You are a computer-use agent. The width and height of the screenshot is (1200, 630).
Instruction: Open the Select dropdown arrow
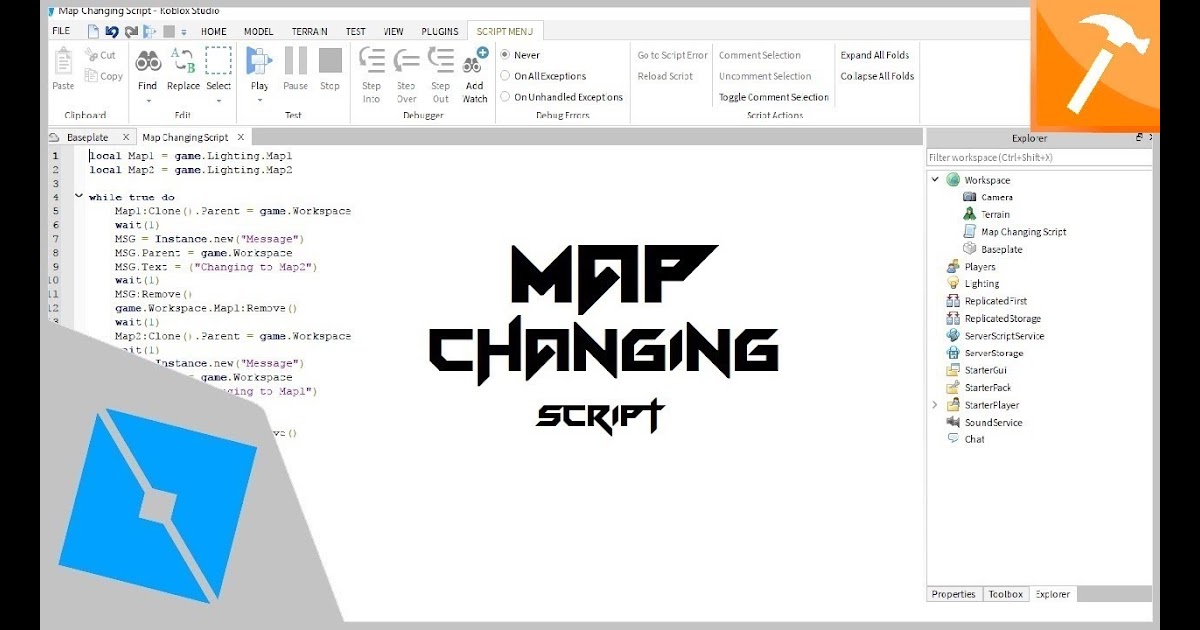218,100
